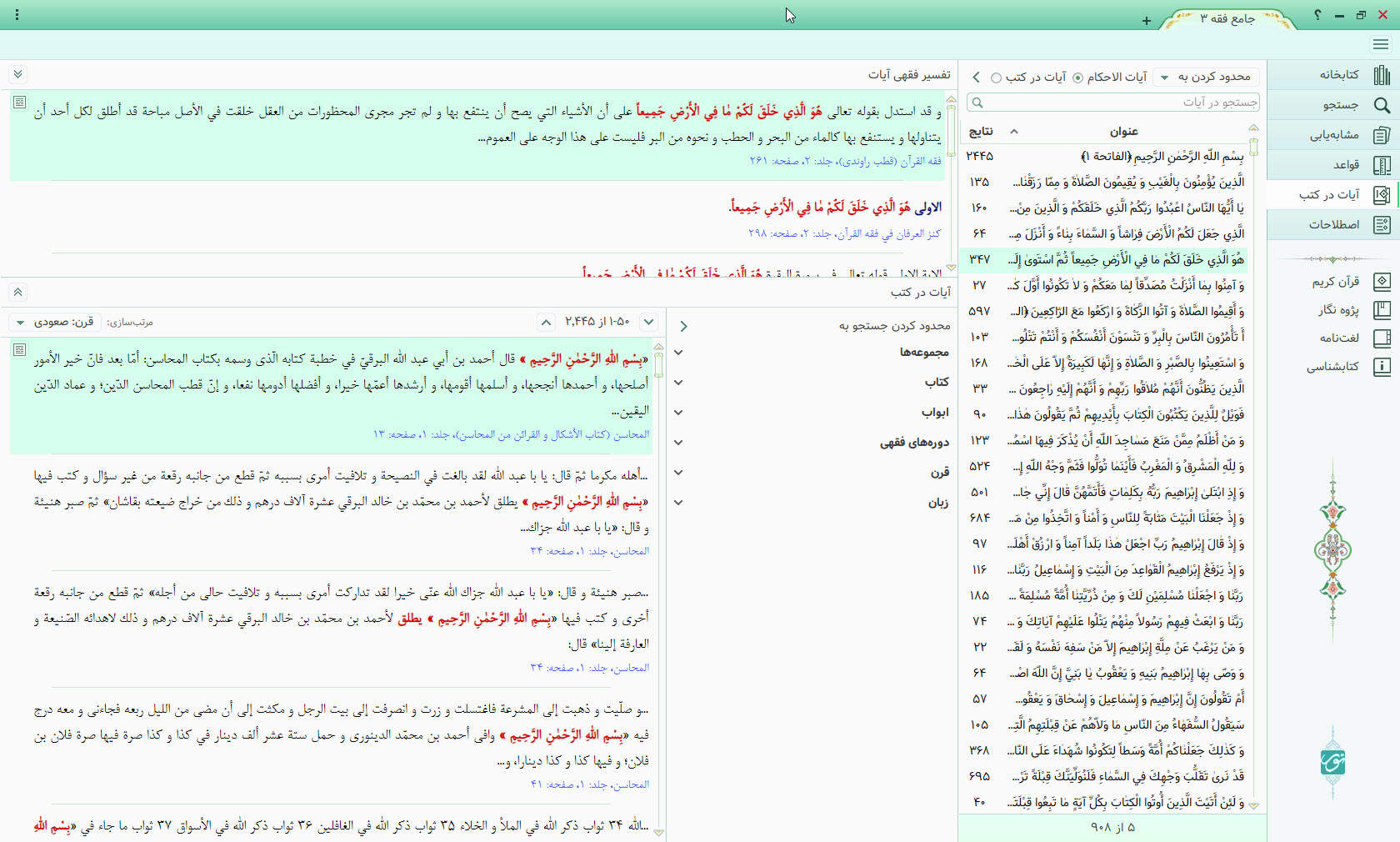1400x842 pixels.
Task: Collapse the verses list panel with arrow
Action: (976, 77)
